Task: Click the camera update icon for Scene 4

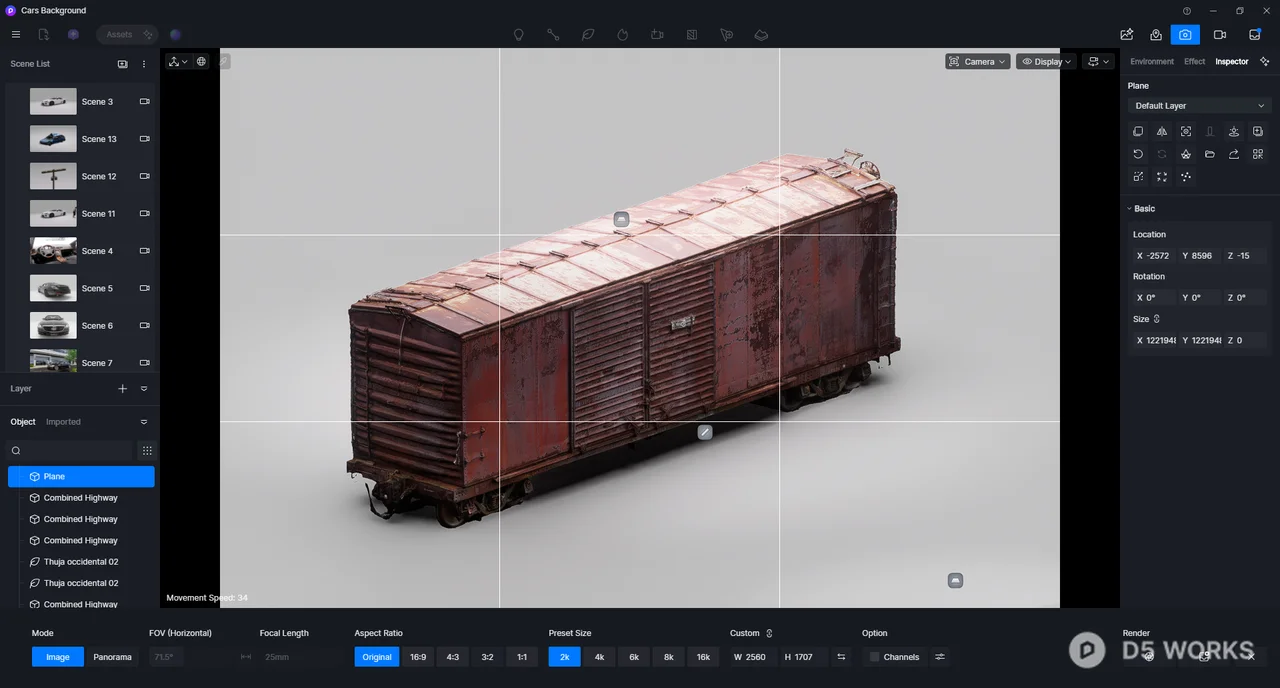Action: tap(144, 251)
